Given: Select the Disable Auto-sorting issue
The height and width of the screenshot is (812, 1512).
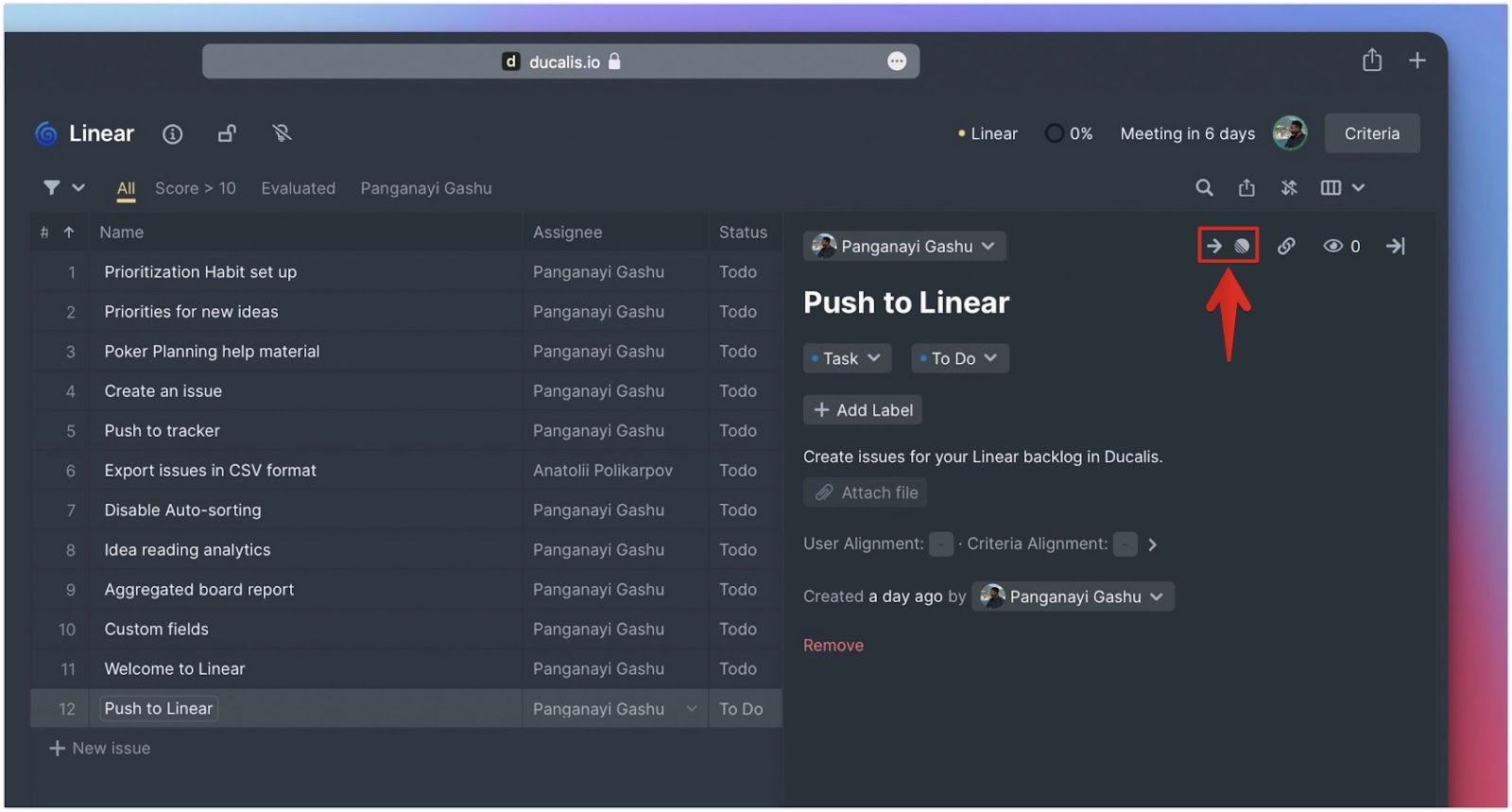Looking at the screenshot, I should pos(182,510).
